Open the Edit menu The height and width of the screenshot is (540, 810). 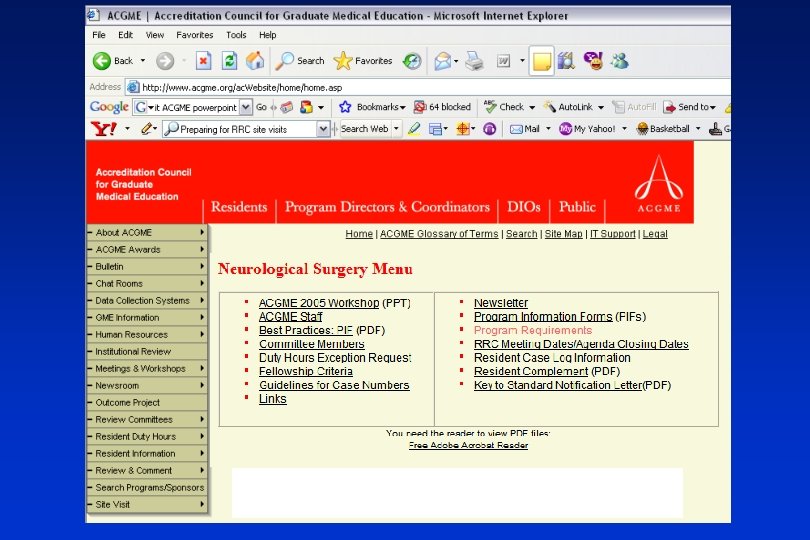[125, 35]
